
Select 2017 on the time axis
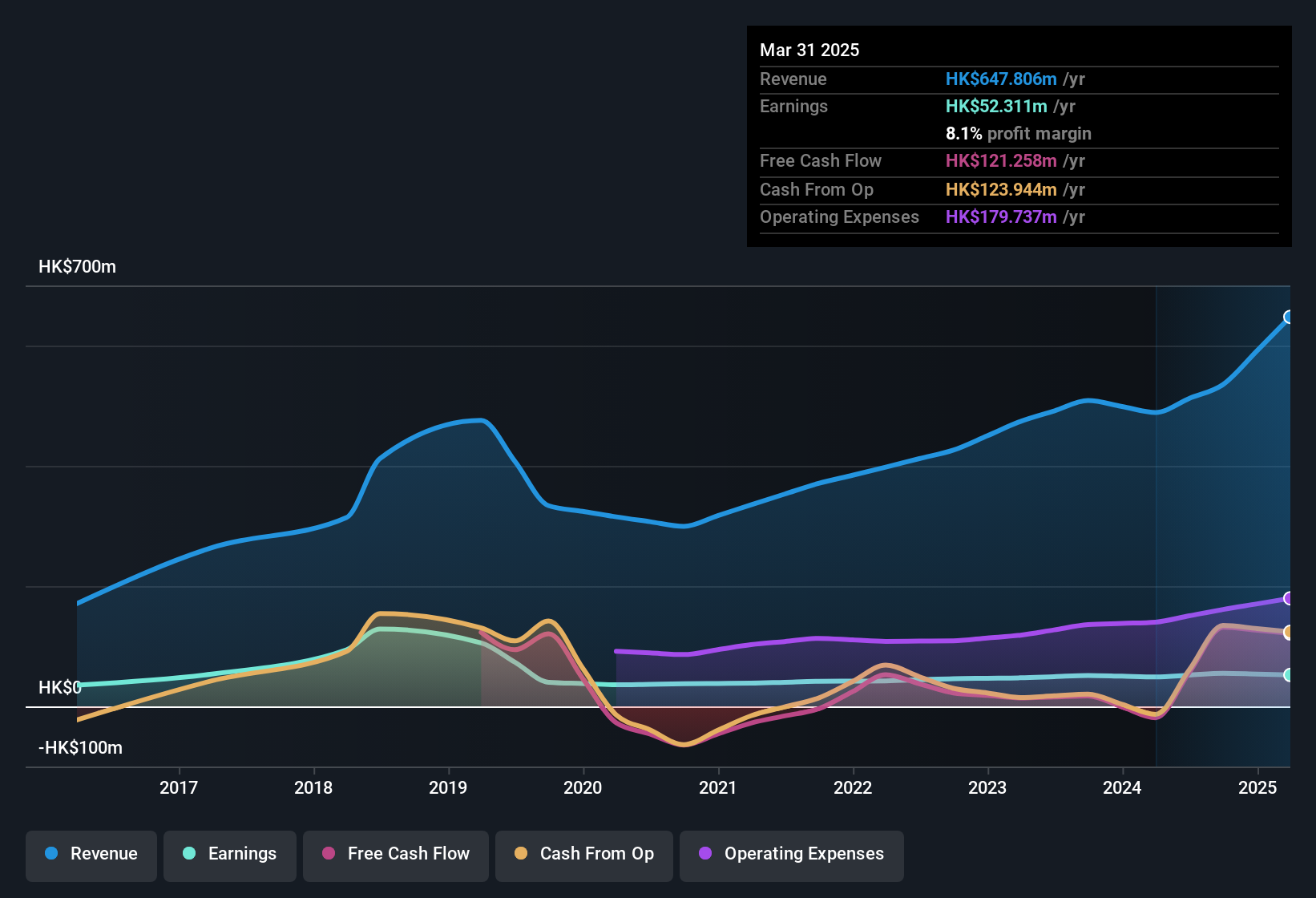click(180, 788)
